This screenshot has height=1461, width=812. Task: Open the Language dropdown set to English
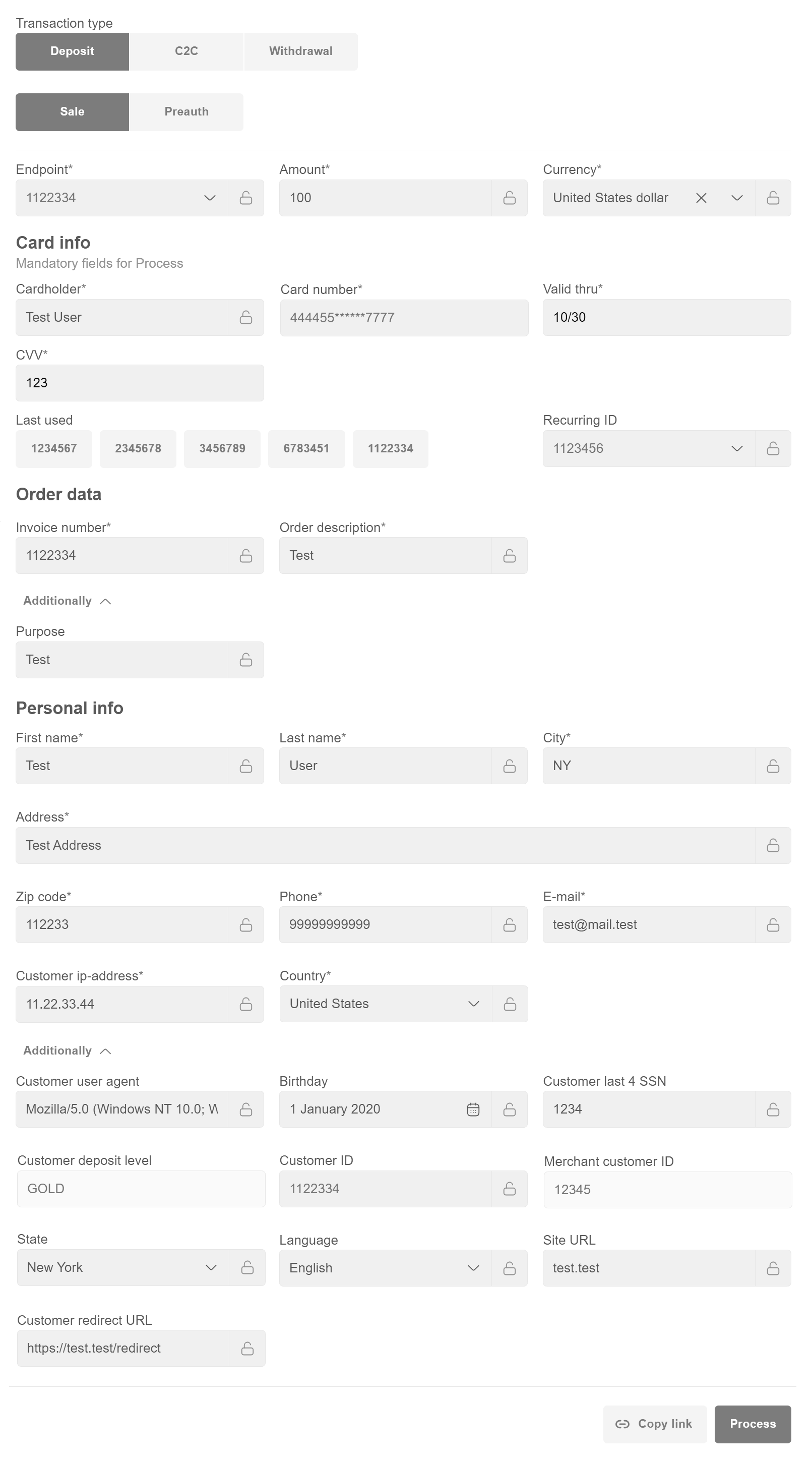(x=473, y=1268)
